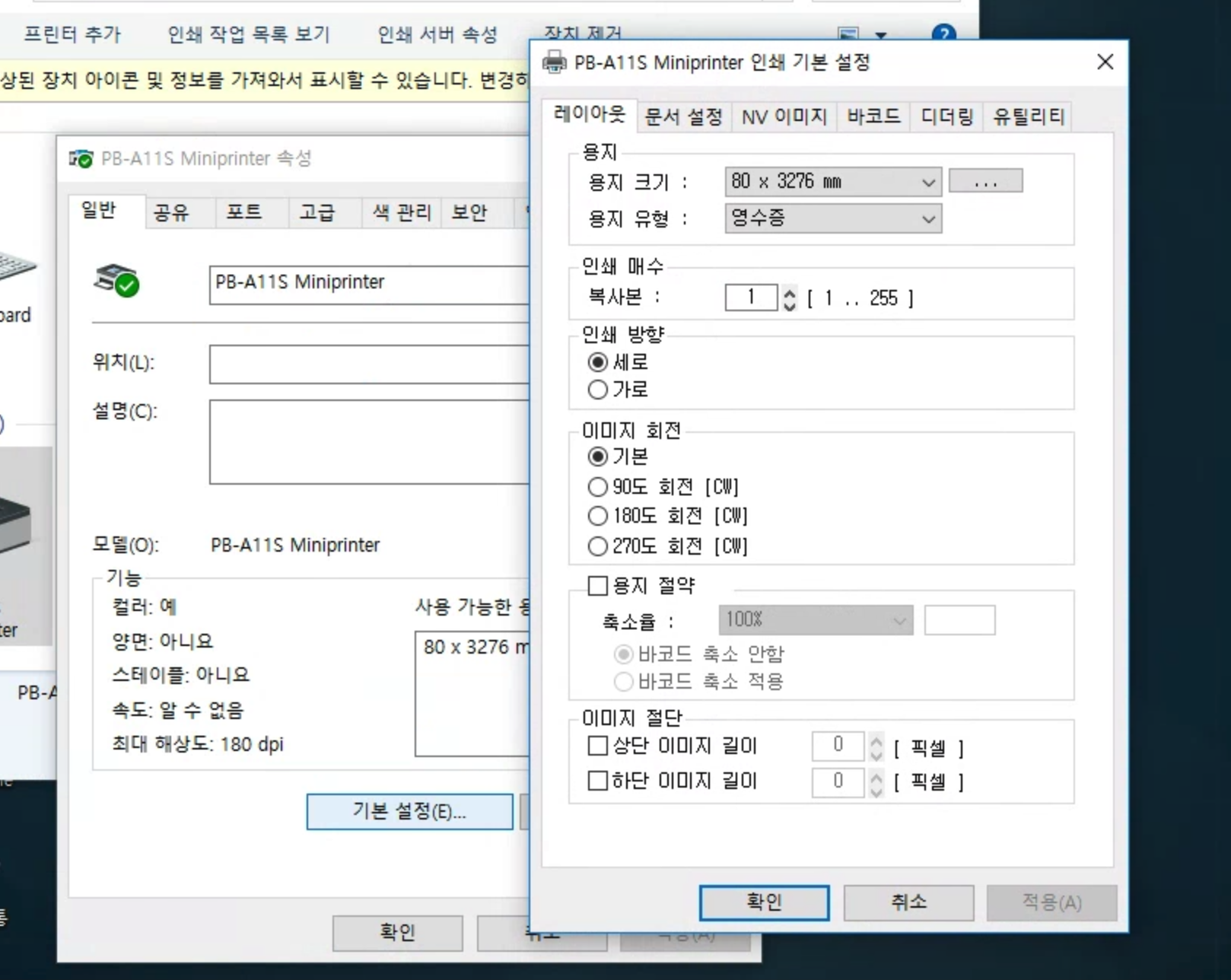
Task: Click the yellow device information notification bar
Action: (x=265, y=80)
